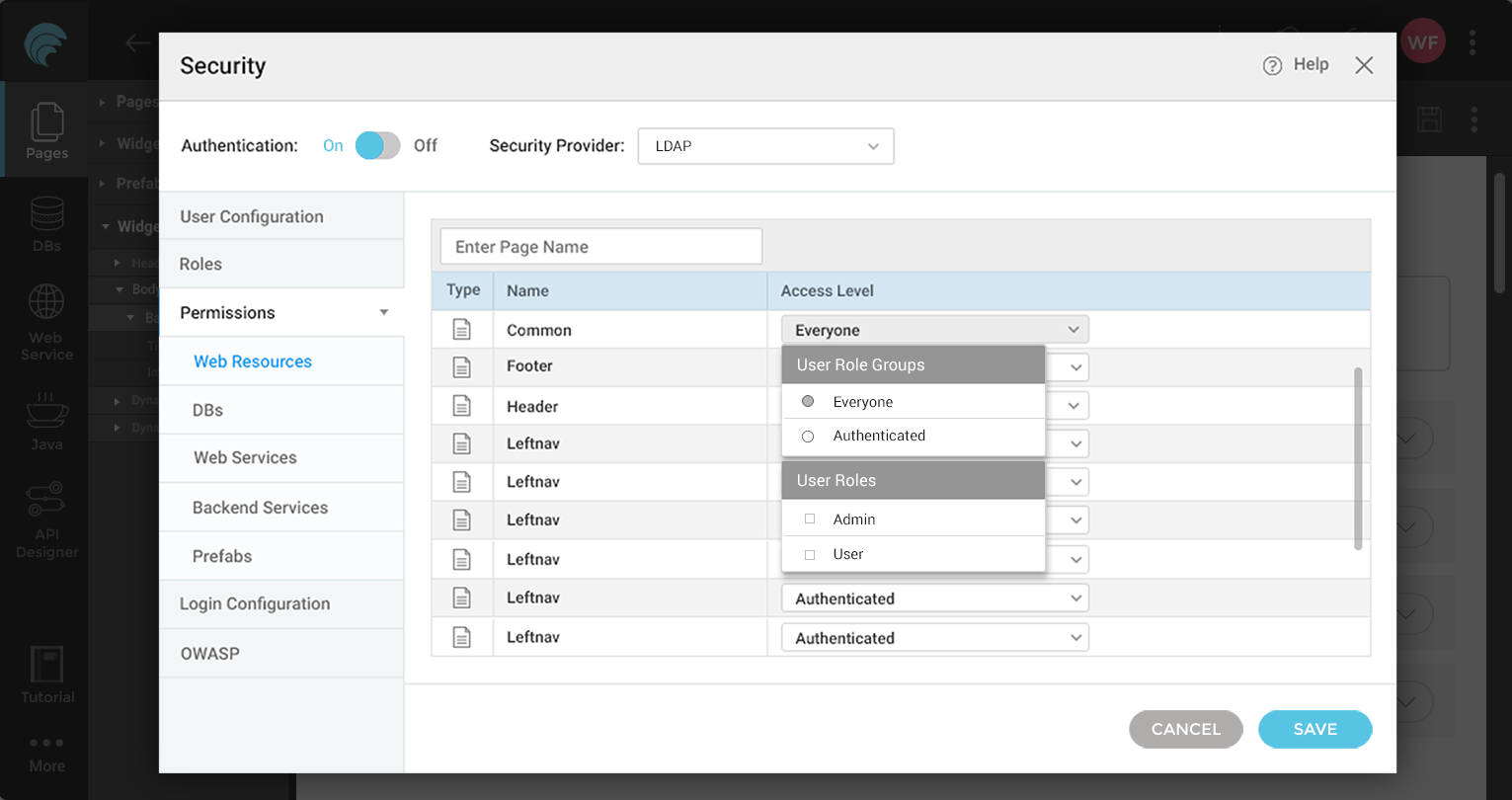Viewport: 1512px width, 800px height.
Task: Click the WF user avatar
Action: (x=1422, y=42)
